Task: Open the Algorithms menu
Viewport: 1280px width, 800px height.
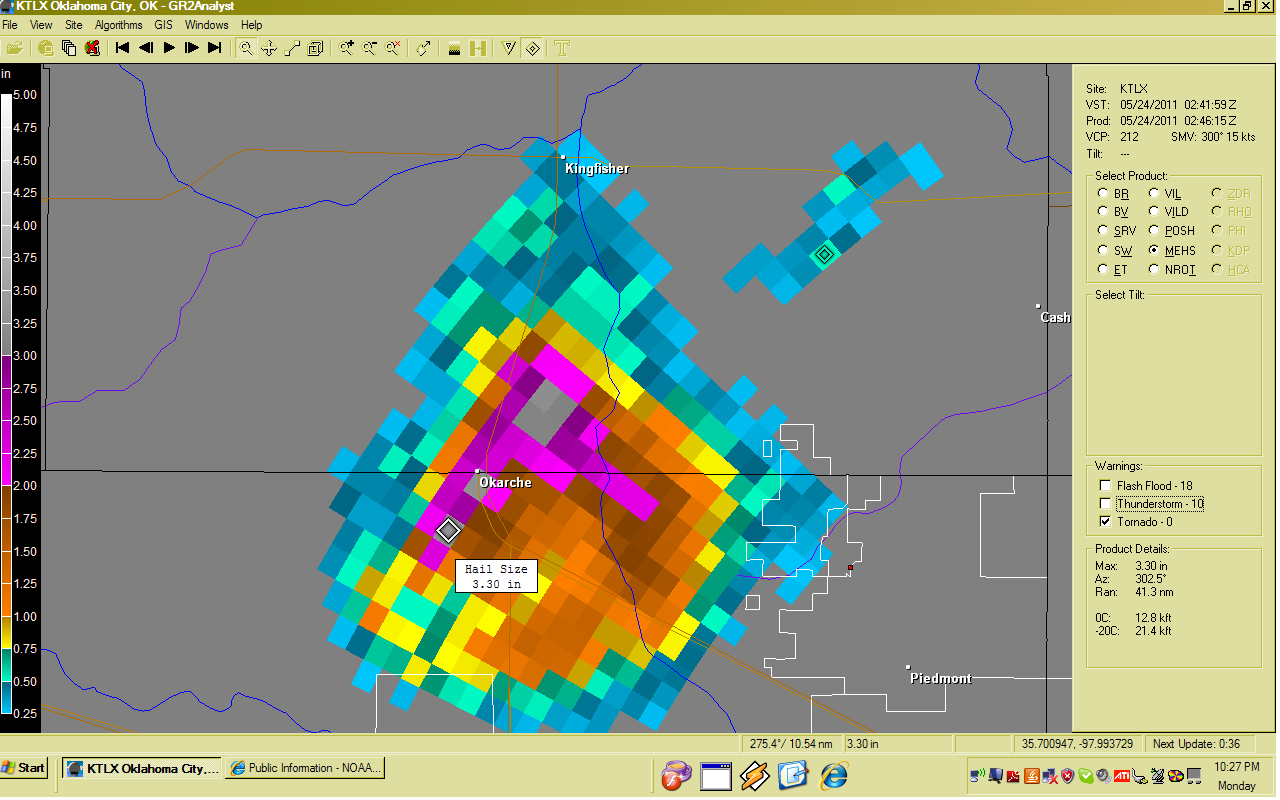Action: coord(119,25)
